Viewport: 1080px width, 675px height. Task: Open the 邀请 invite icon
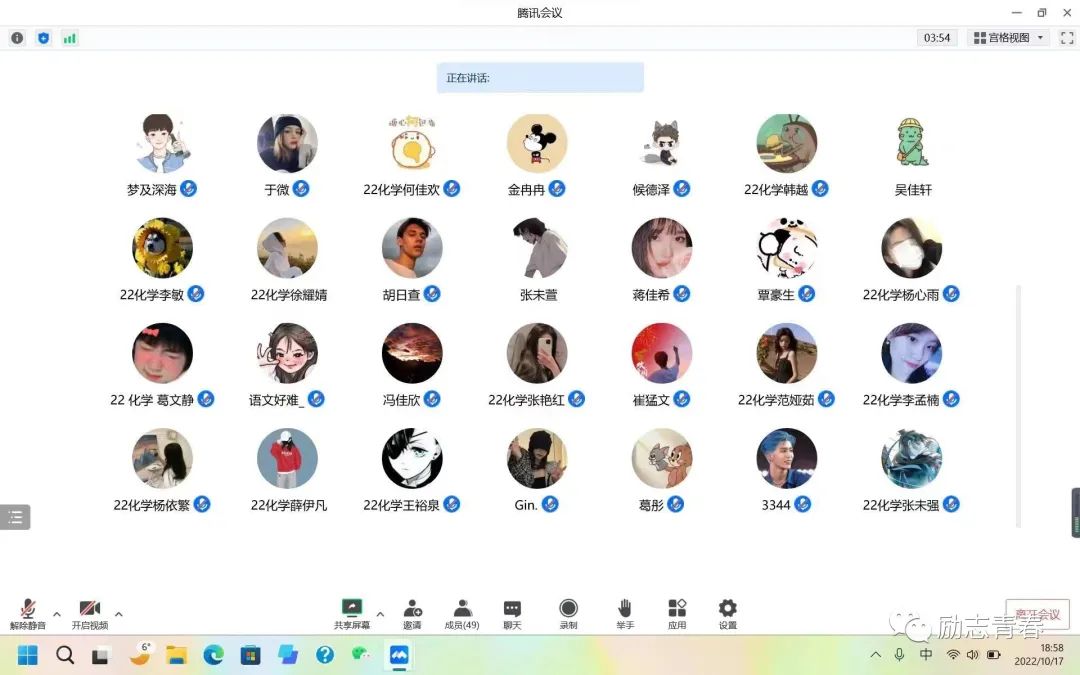click(x=412, y=609)
